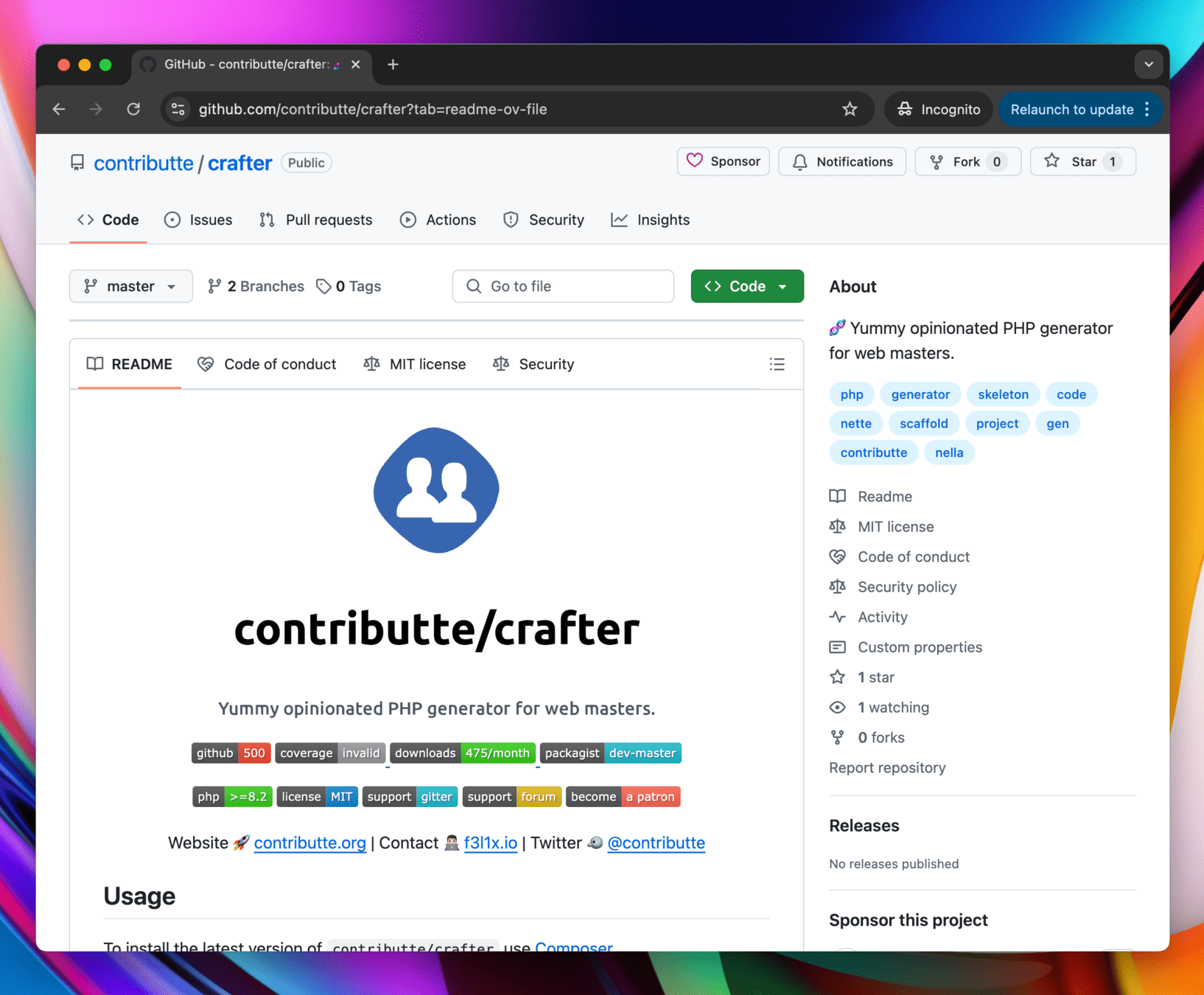Viewport: 1204px width, 995px height.
Task: Click the Go to file search field
Action: click(x=563, y=286)
